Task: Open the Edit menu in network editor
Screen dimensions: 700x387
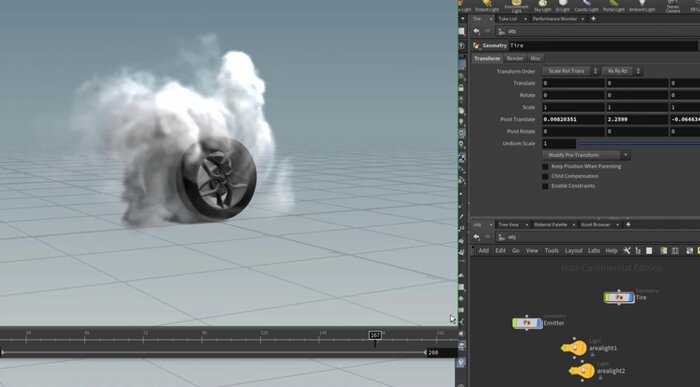Action: point(500,251)
